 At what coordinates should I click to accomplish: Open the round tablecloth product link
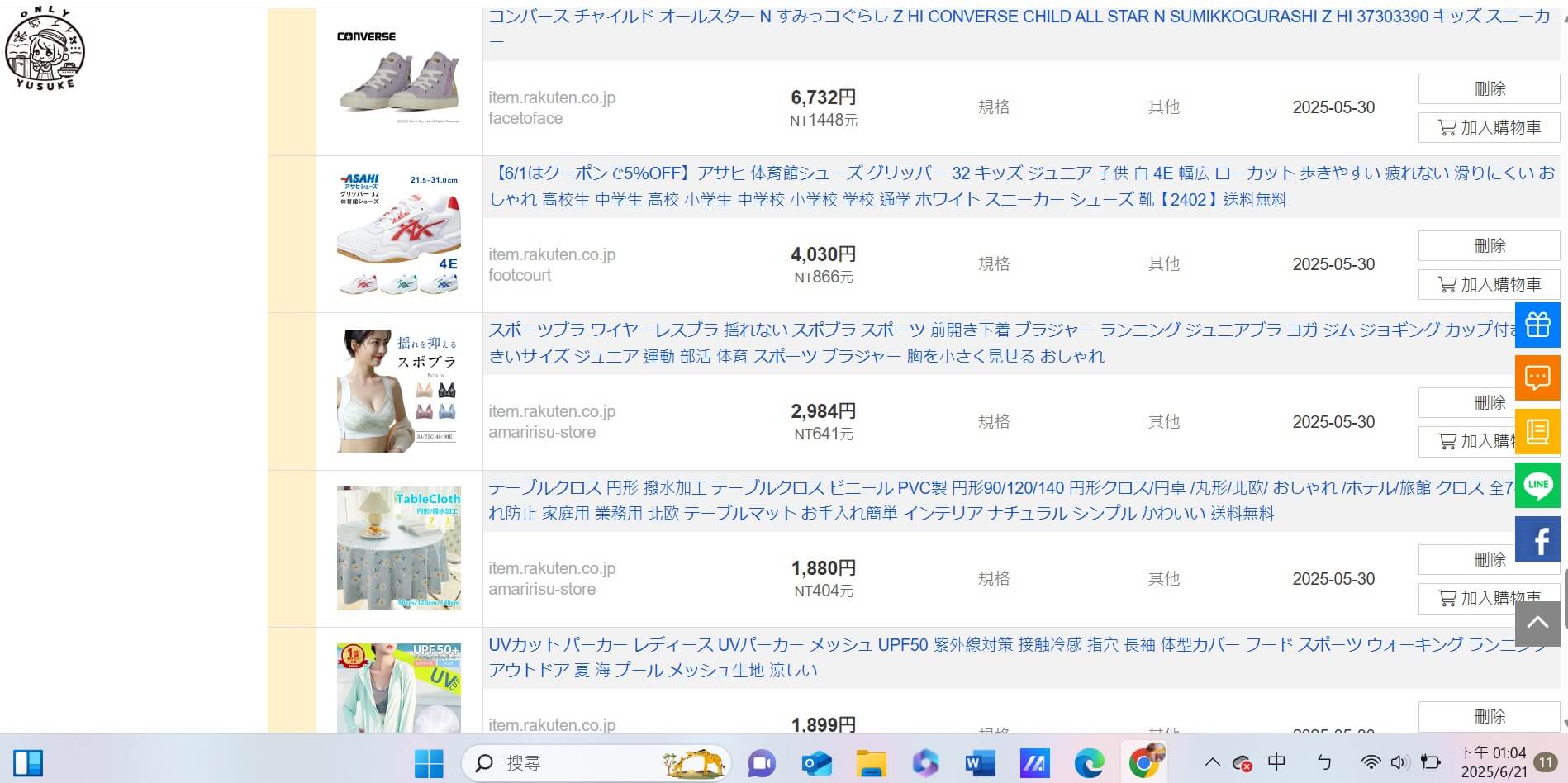coord(826,488)
